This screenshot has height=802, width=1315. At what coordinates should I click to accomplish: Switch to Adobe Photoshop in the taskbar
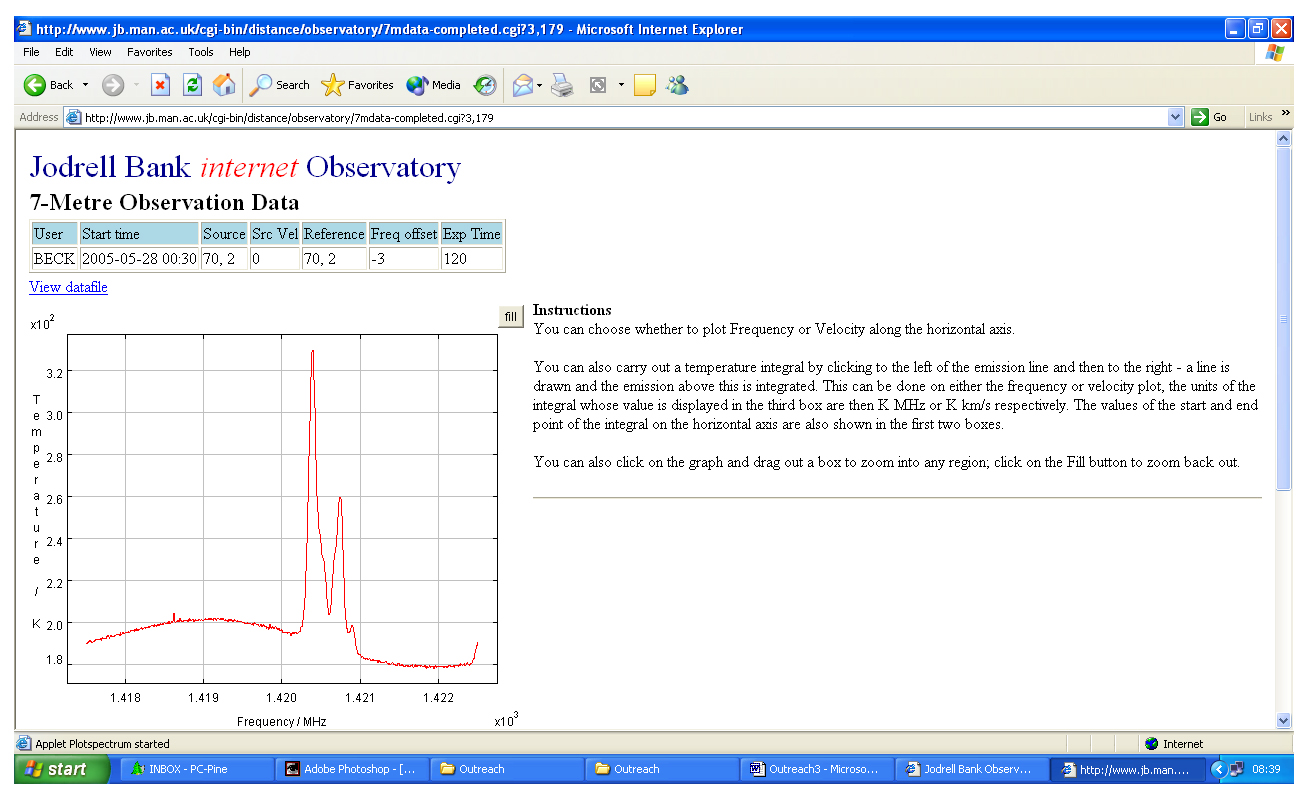pyautogui.click(x=350, y=769)
